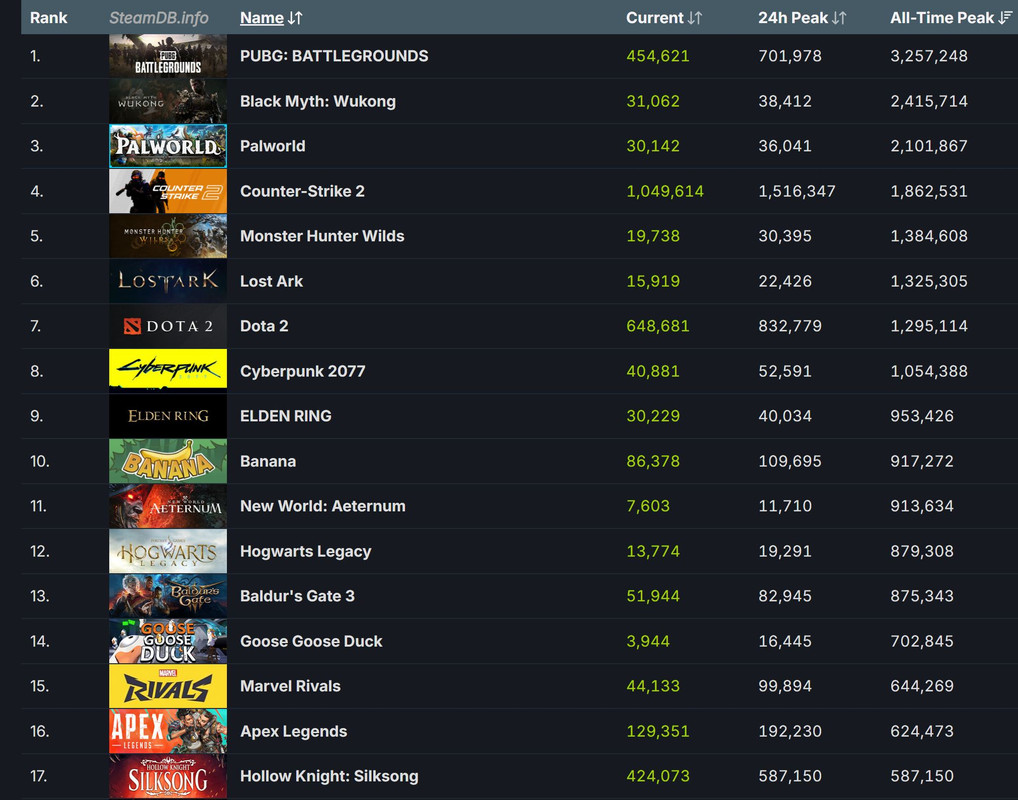Select current players value 424,073

(x=658, y=776)
